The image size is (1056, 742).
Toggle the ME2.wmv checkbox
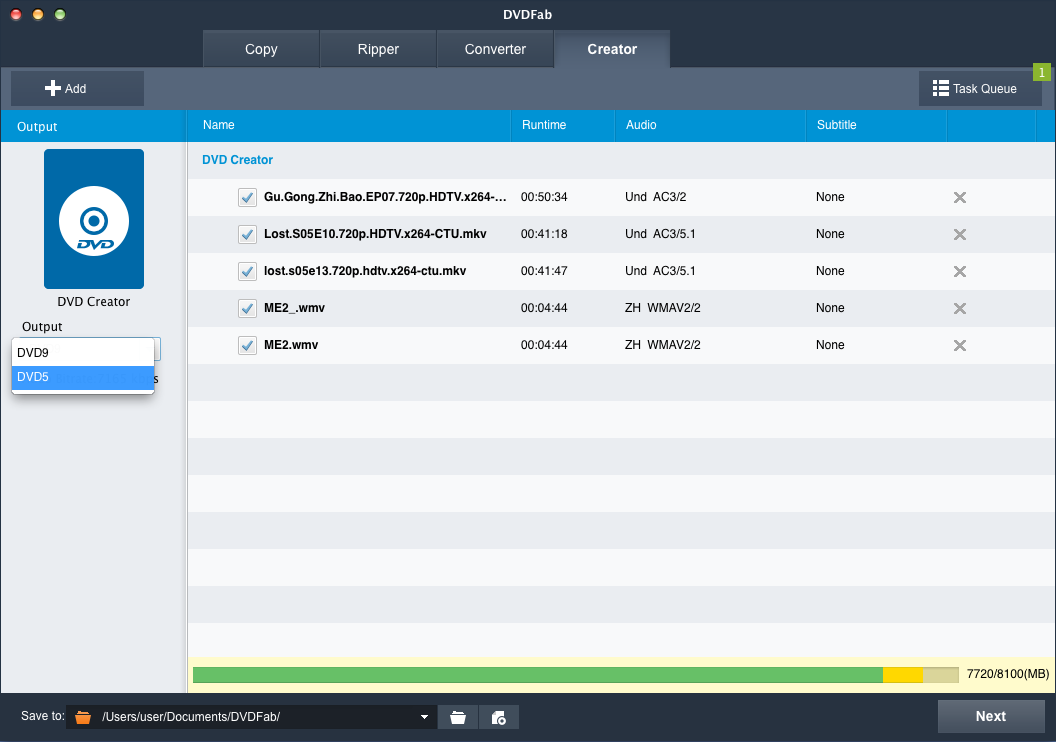(247, 345)
